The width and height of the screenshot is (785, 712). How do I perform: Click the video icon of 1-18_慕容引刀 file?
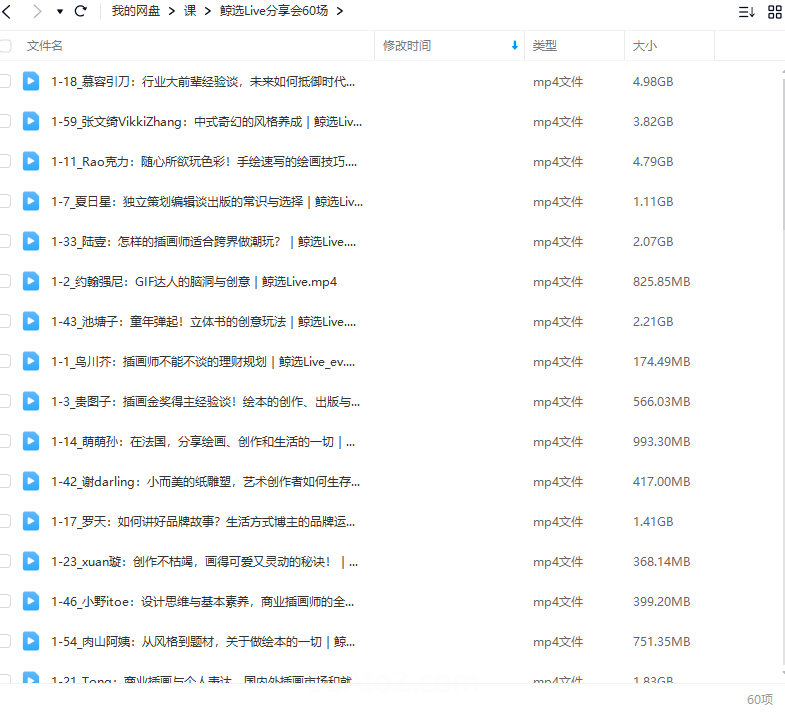[x=31, y=81]
